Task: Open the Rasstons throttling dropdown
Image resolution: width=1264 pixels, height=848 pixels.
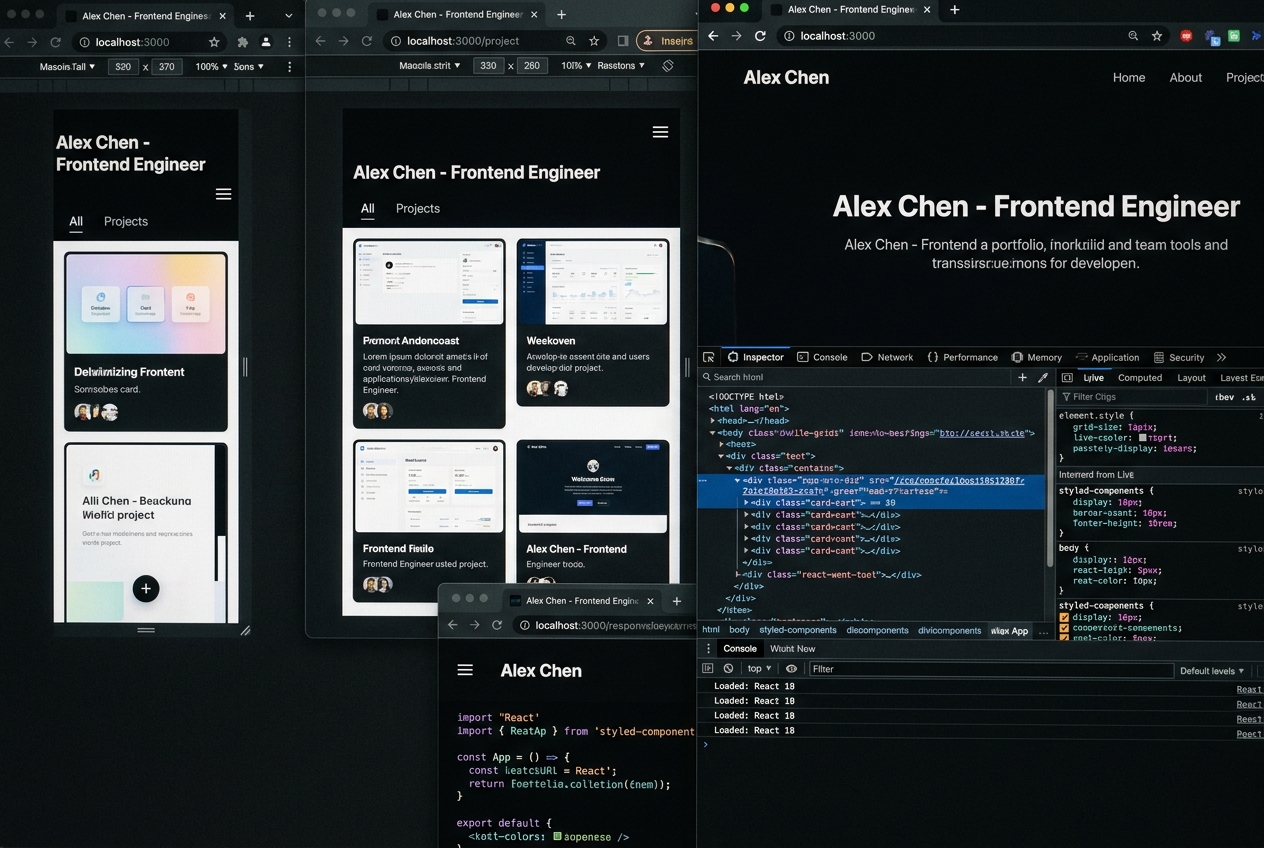Action: pyautogui.click(x=622, y=65)
